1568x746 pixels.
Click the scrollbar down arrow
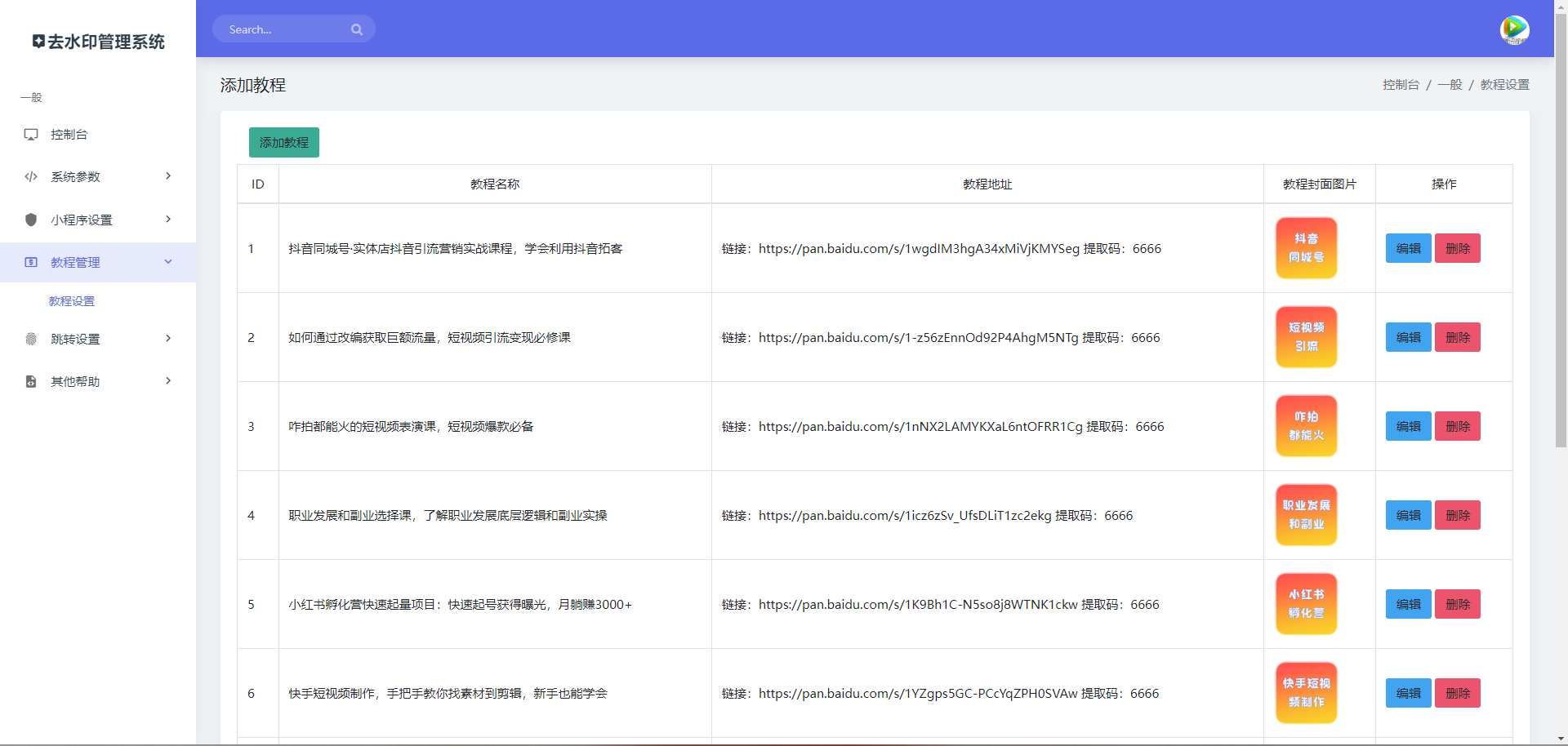click(1561, 739)
